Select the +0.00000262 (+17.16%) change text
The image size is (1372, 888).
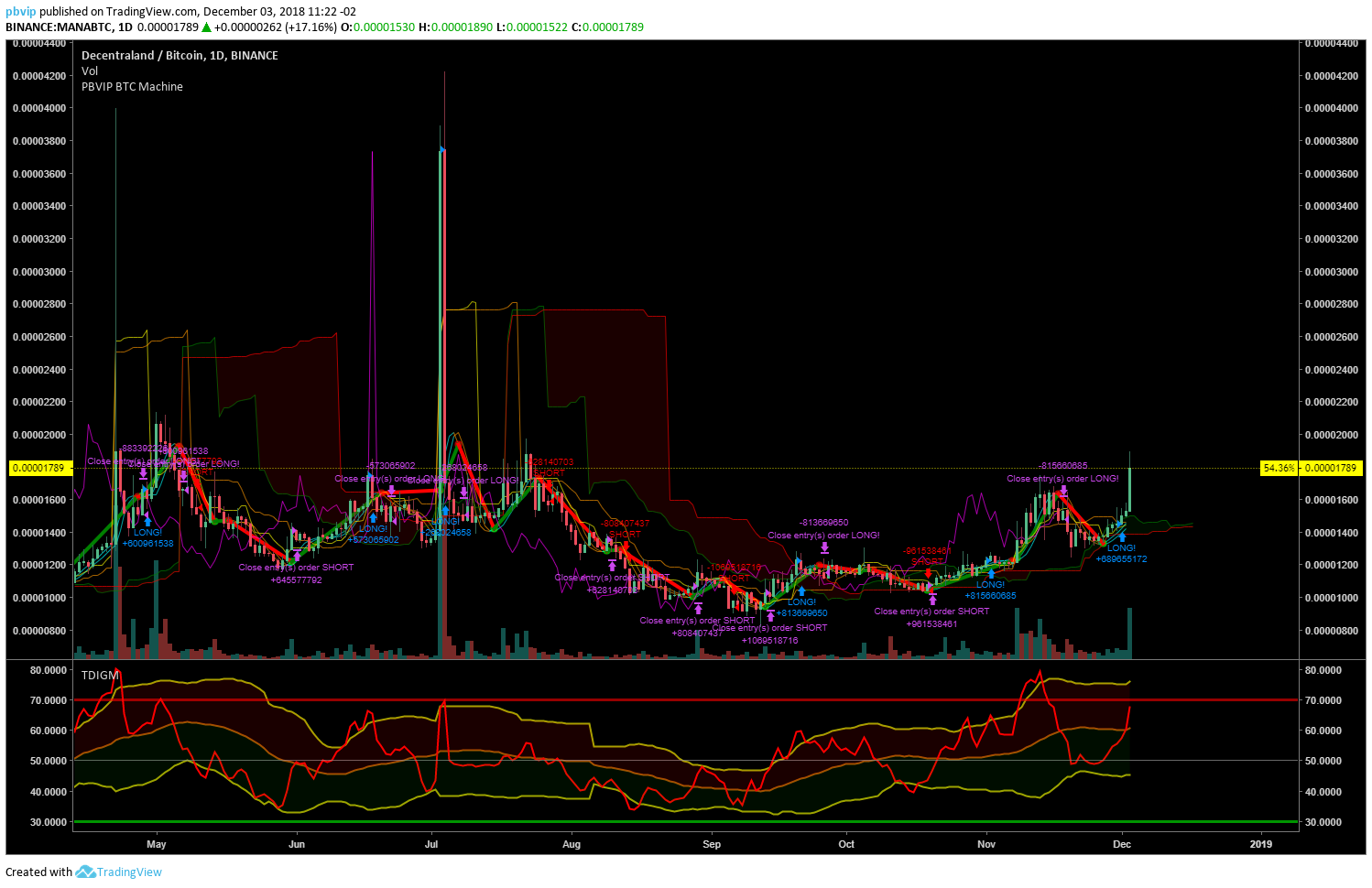point(276,27)
